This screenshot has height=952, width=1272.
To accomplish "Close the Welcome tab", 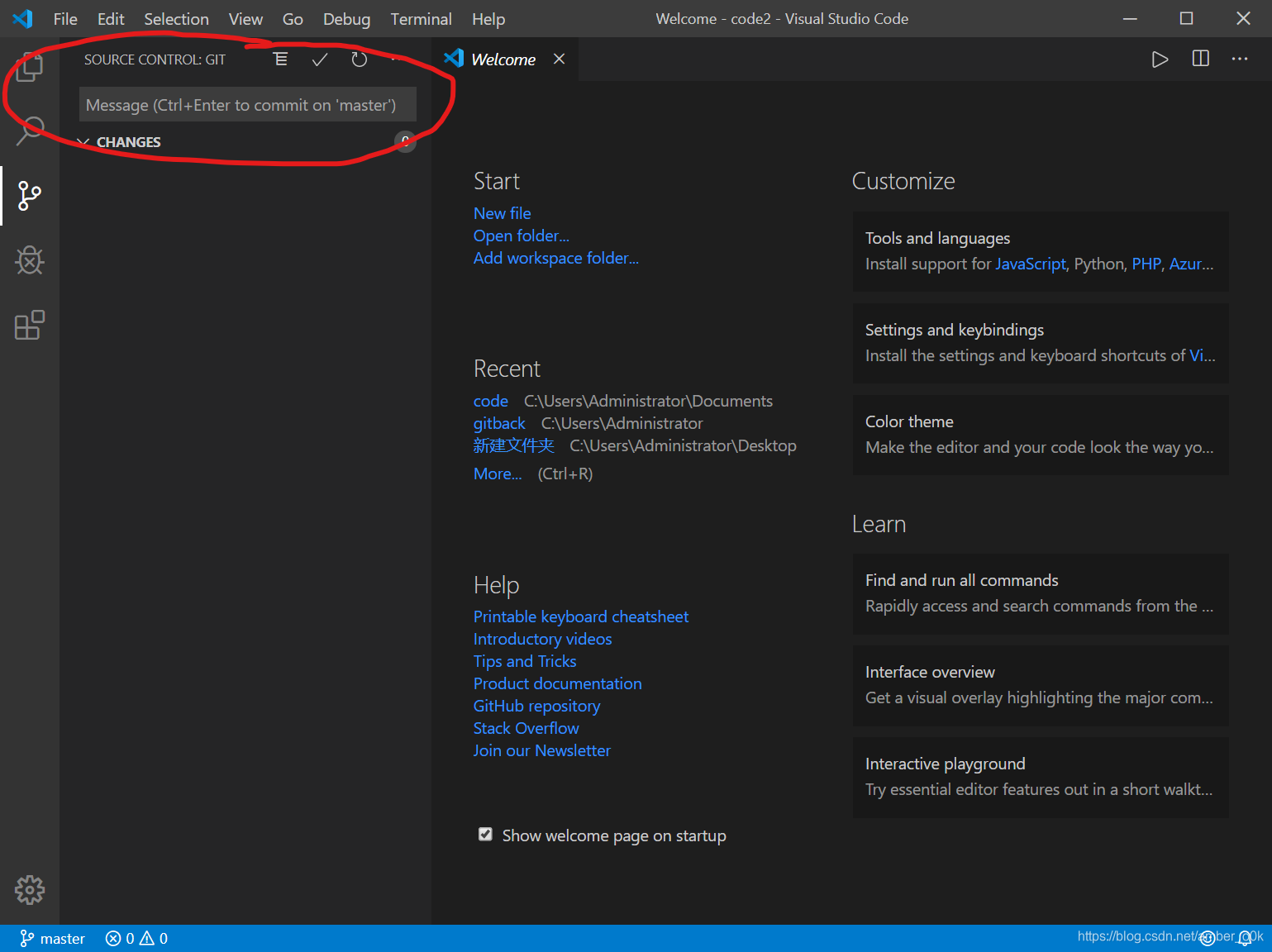I will pyautogui.click(x=560, y=59).
